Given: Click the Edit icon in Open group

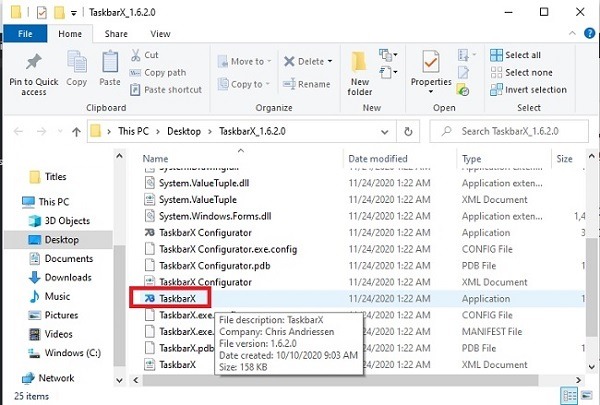Looking at the screenshot, I should (x=463, y=72).
